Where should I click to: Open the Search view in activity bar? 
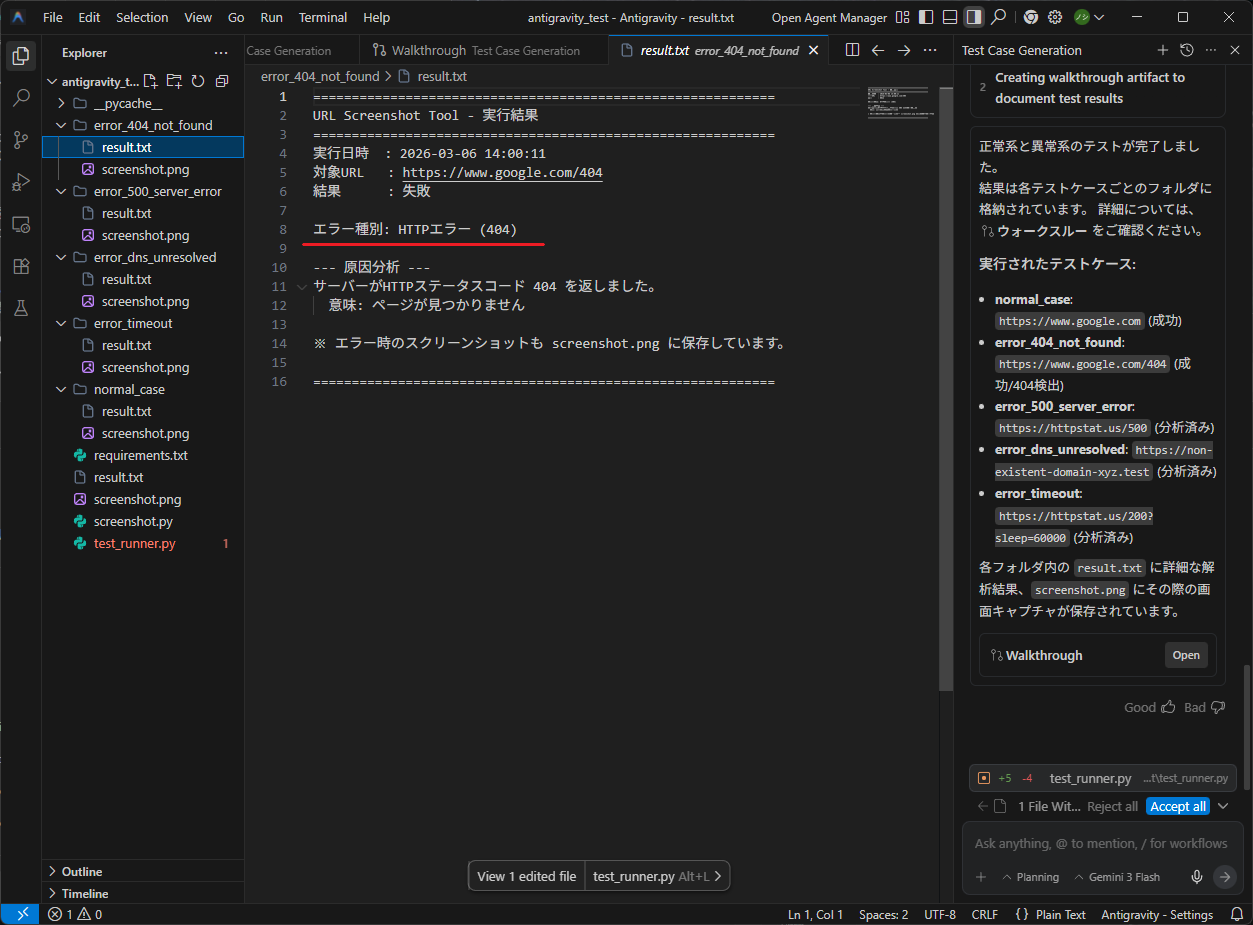click(20, 98)
